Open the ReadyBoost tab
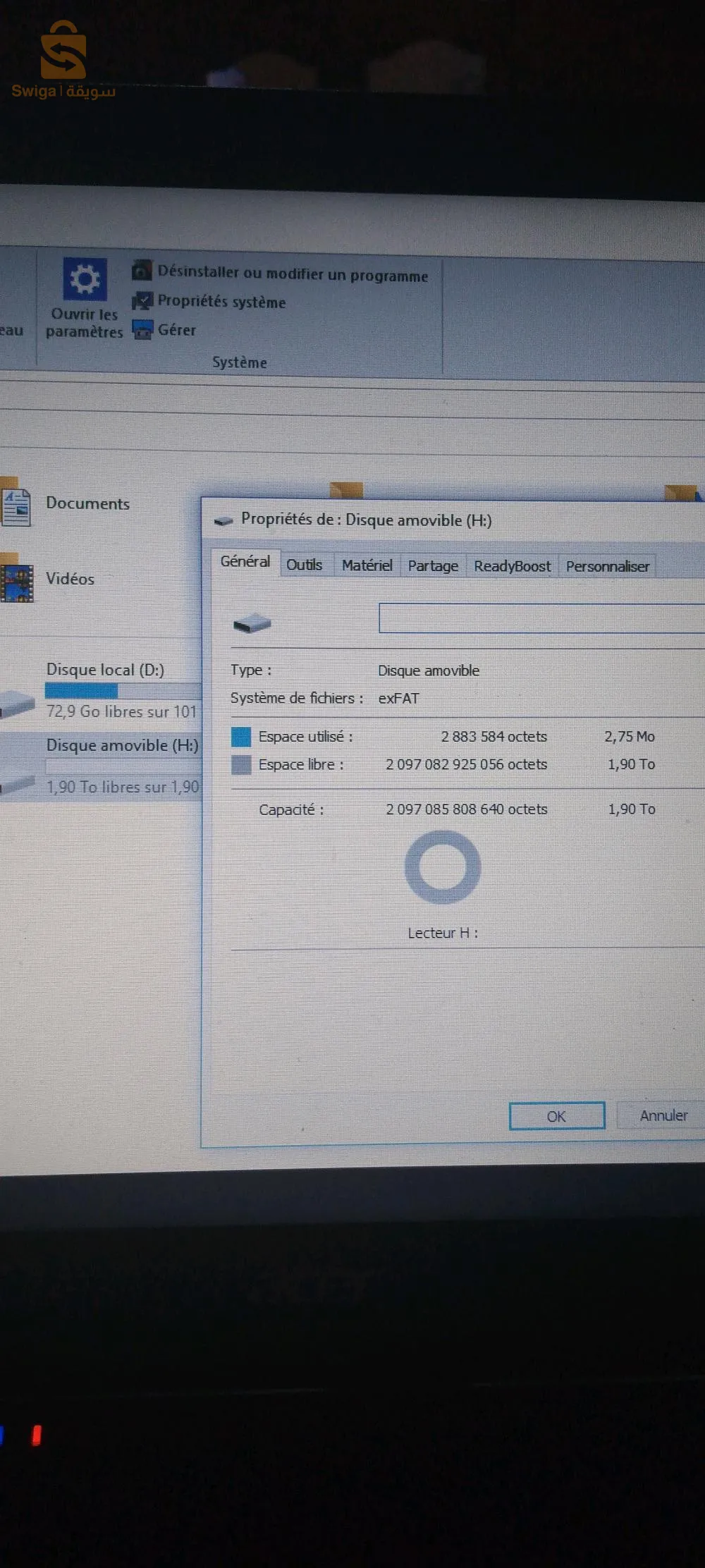Image resolution: width=705 pixels, height=1568 pixels. (x=512, y=566)
